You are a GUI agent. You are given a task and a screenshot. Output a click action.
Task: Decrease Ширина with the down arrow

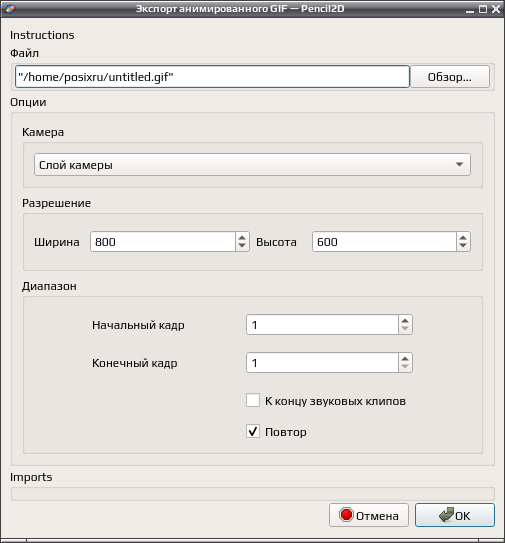(242, 246)
